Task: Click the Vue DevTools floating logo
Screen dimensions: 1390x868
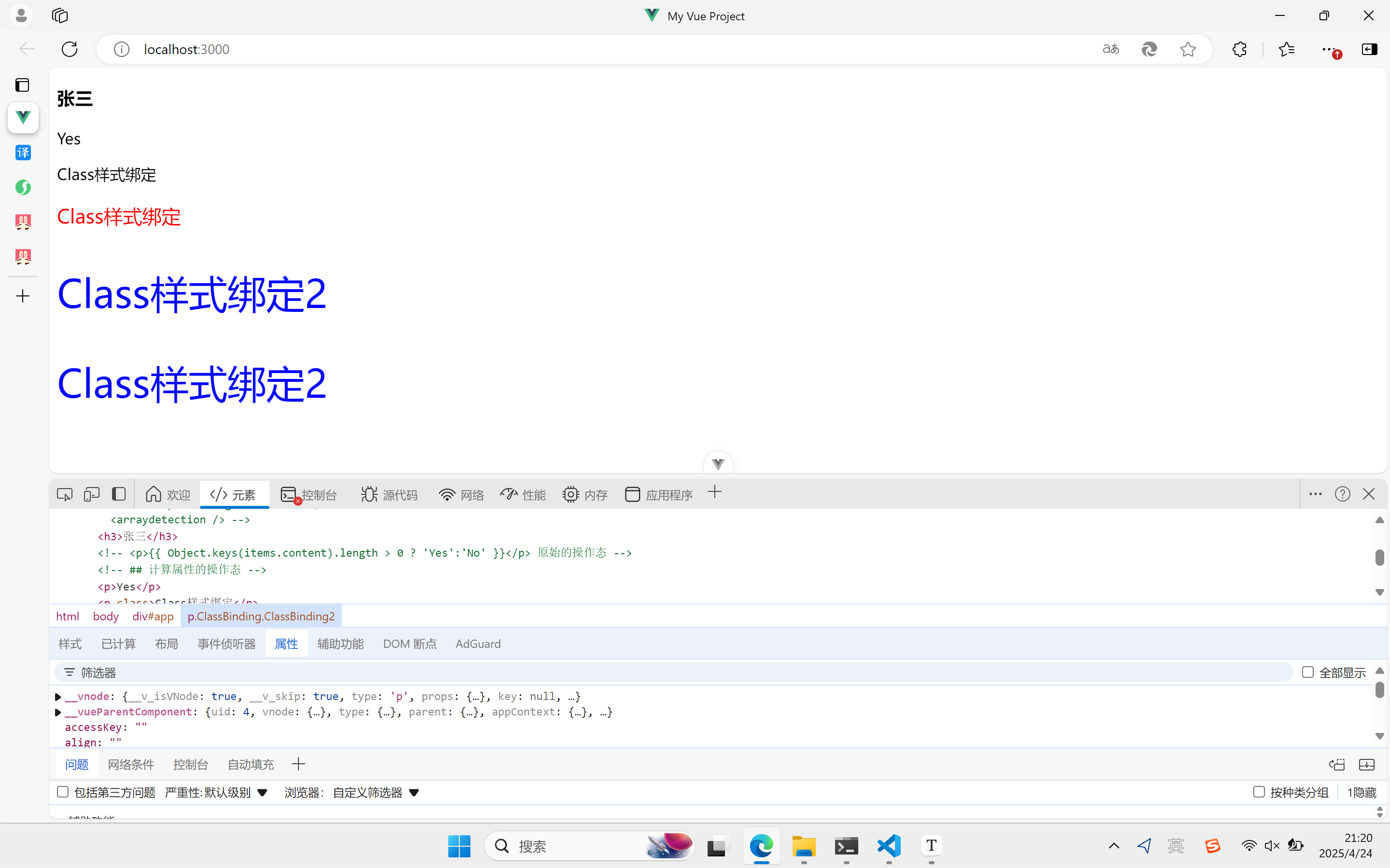Action: click(718, 464)
